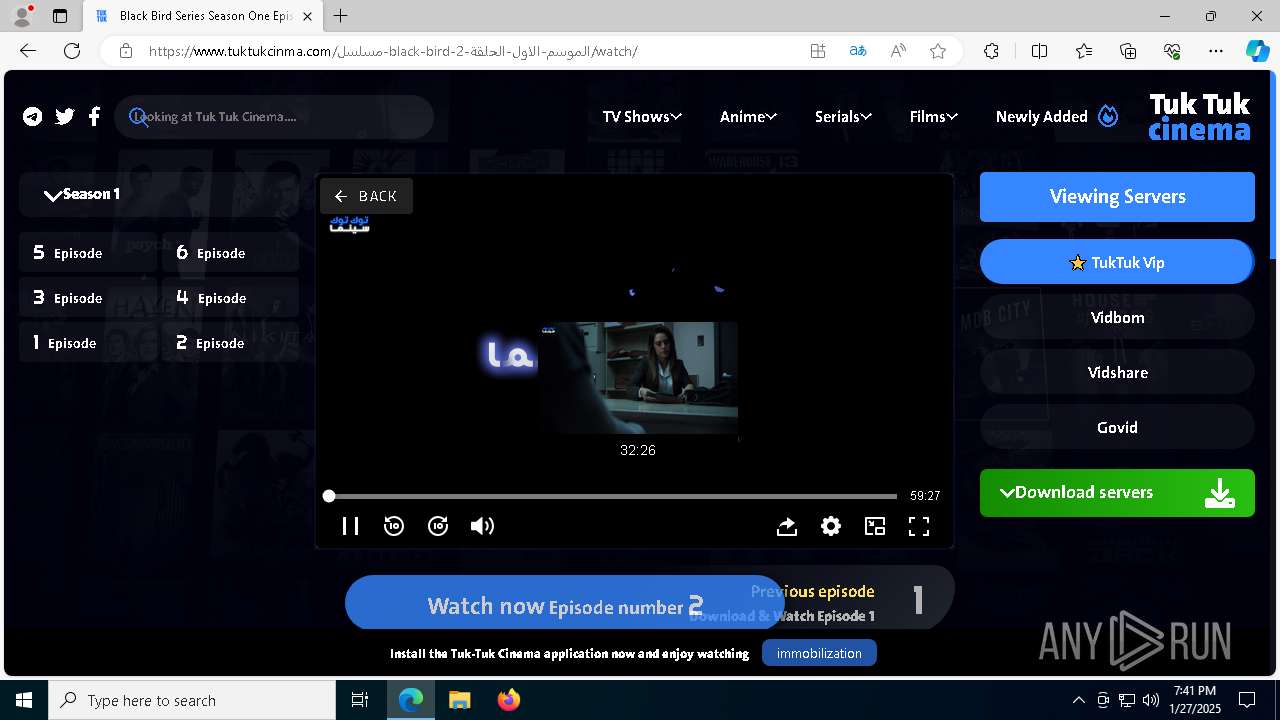The width and height of the screenshot is (1280, 720).
Task: Choose the Vidshare server
Action: (x=1117, y=373)
